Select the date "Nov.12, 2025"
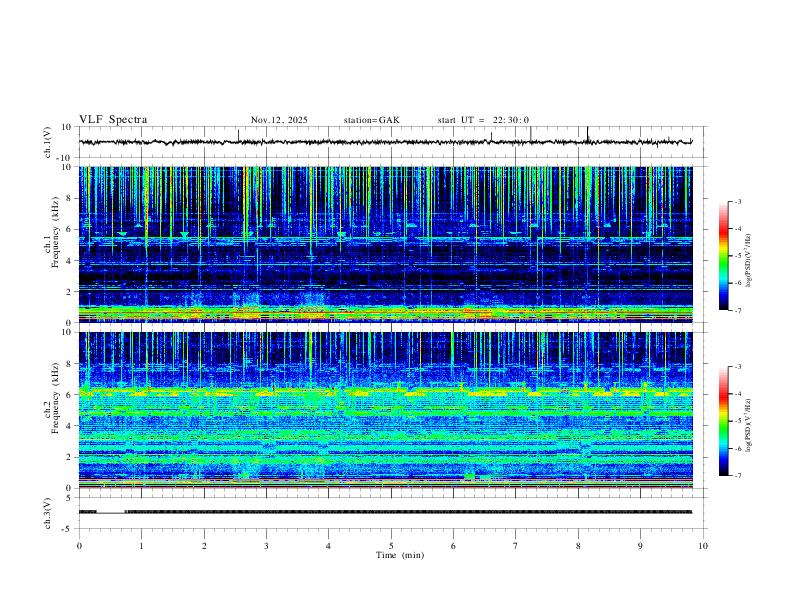The width and height of the screenshot is (792, 612). [279, 120]
